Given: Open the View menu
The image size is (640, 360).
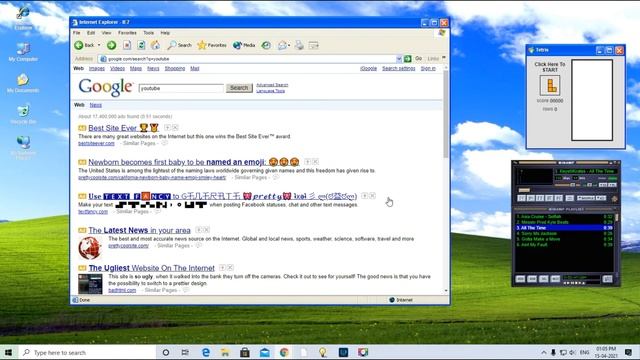Looking at the screenshot, I should tap(106, 33).
